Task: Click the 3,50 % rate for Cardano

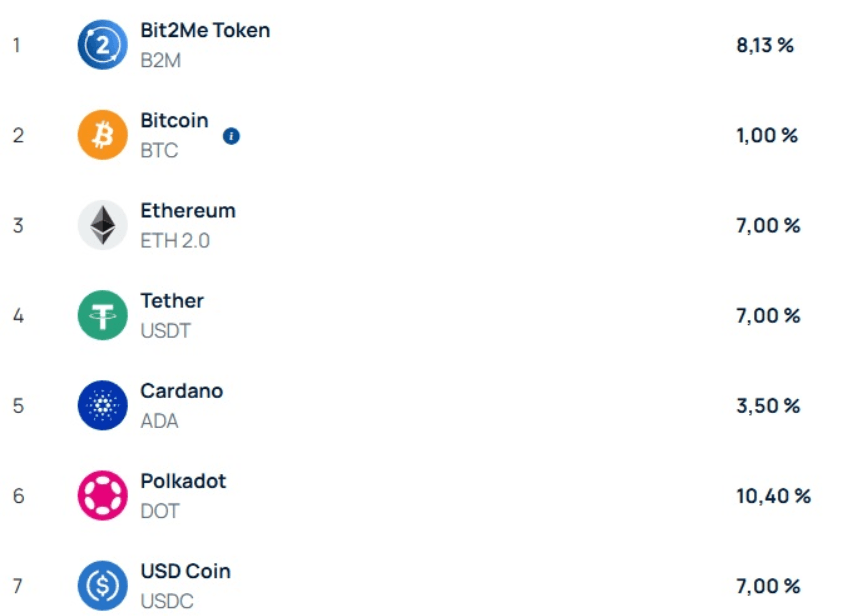Action: point(768,406)
